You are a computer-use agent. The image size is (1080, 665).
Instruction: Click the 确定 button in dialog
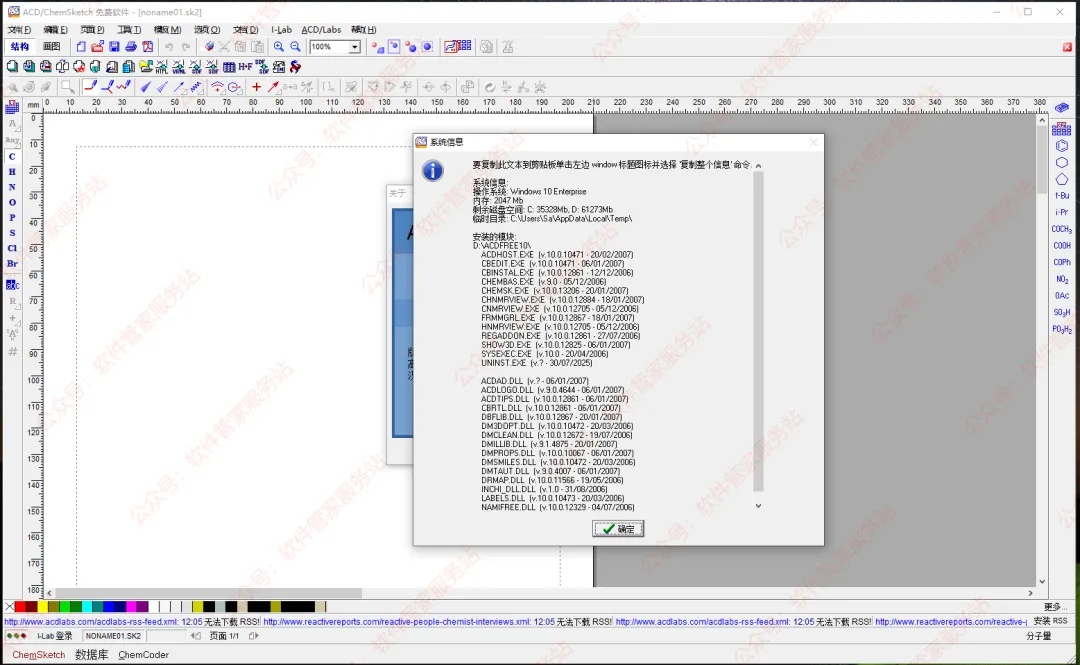pyautogui.click(x=618, y=529)
